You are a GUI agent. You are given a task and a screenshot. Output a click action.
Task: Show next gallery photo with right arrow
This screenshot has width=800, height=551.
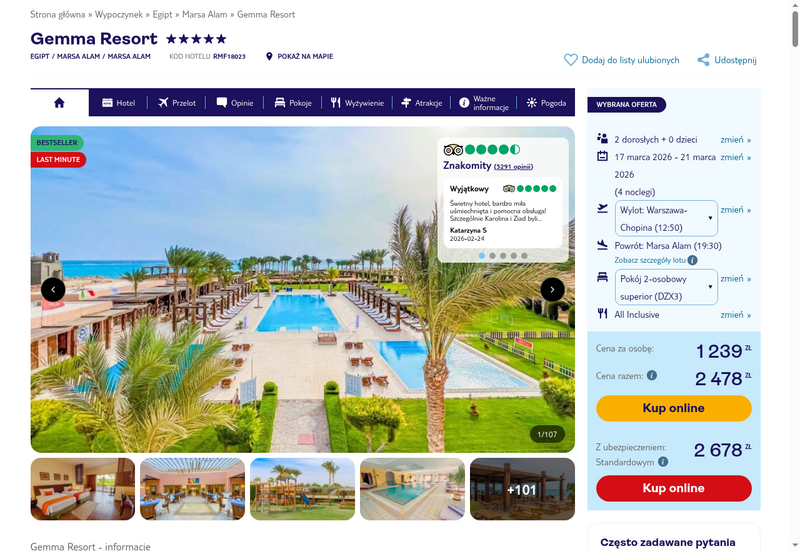click(x=552, y=289)
